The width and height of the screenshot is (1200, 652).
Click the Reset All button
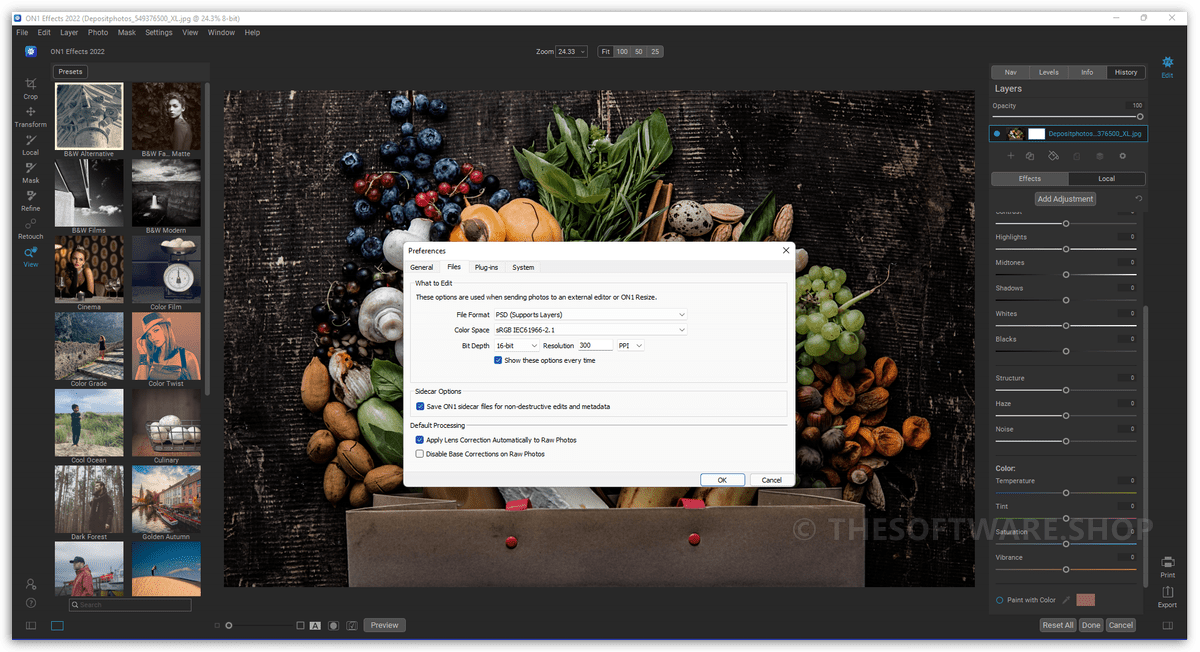click(x=1058, y=625)
